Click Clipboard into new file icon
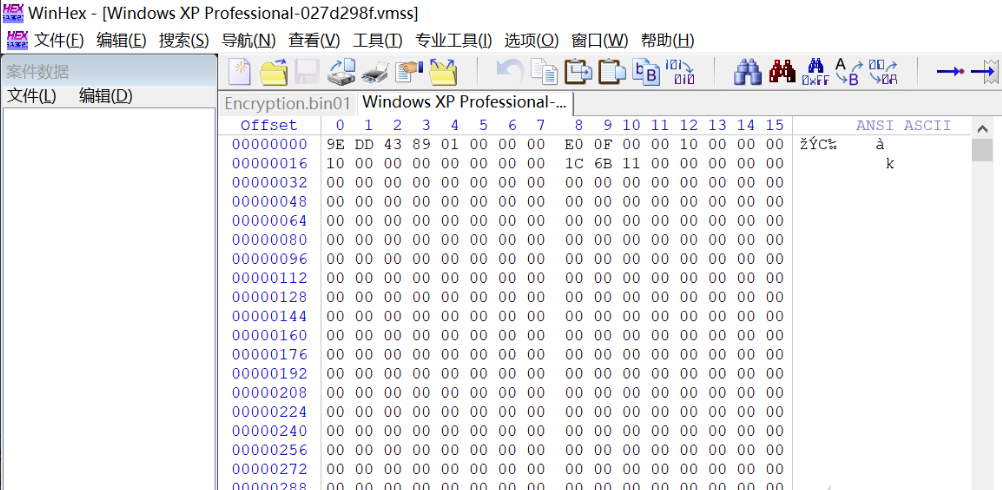Image resolution: width=1002 pixels, height=490 pixels. tap(612, 72)
